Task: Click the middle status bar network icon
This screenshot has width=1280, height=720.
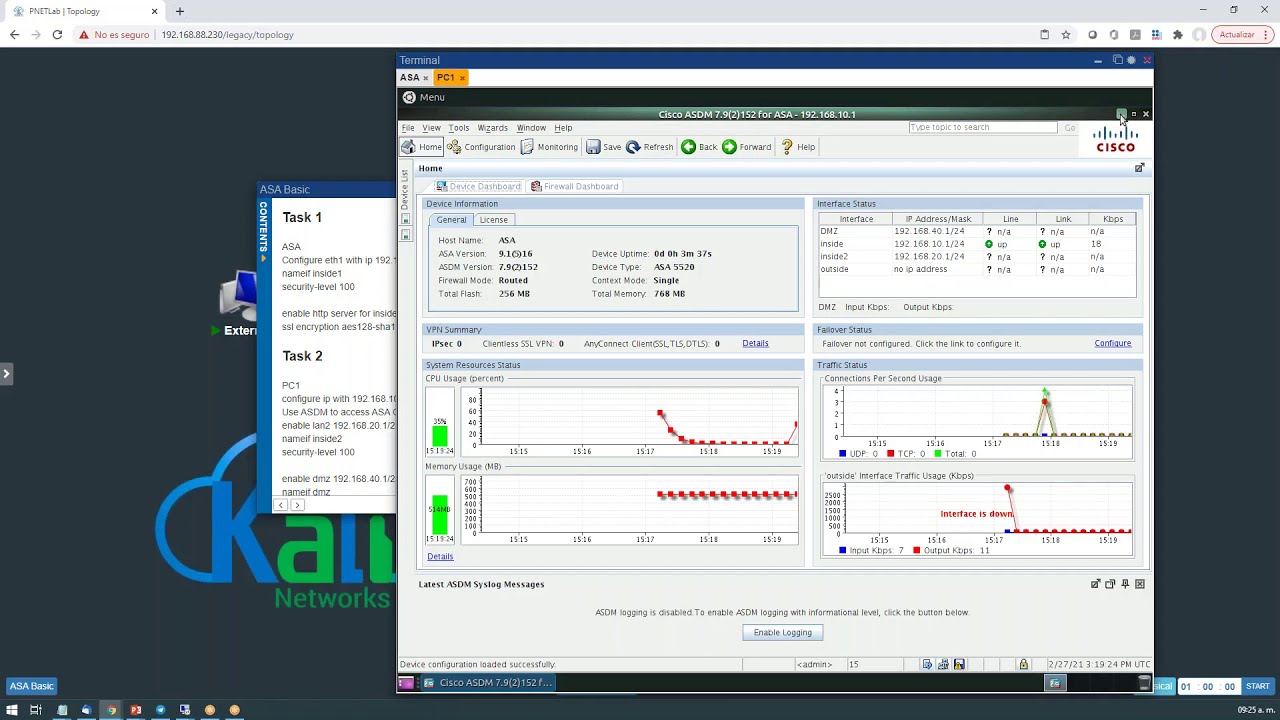Action: click(943, 664)
